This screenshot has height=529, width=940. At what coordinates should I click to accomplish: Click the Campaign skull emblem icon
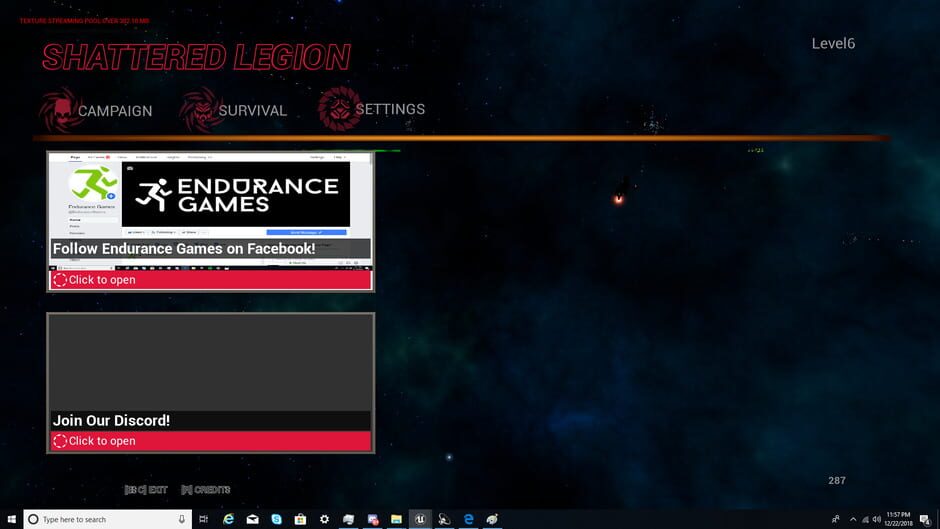pos(60,110)
